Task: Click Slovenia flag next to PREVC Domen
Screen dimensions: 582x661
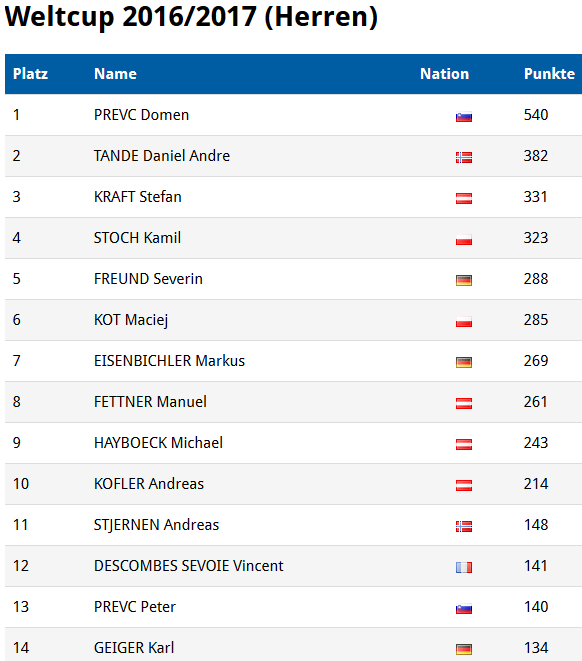Action: click(464, 116)
